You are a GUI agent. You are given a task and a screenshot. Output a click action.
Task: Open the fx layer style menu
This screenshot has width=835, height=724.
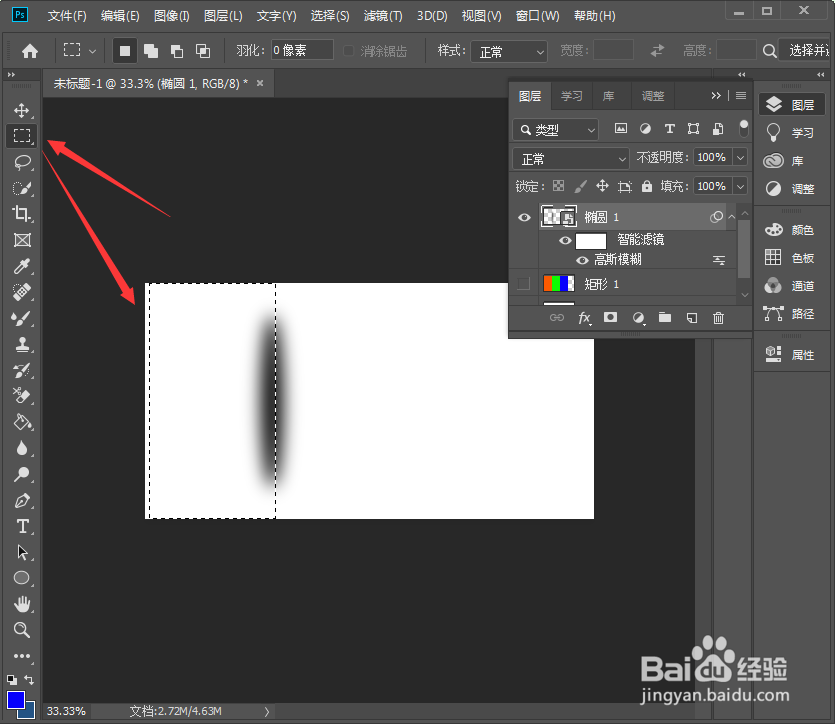pyautogui.click(x=584, y=318)
